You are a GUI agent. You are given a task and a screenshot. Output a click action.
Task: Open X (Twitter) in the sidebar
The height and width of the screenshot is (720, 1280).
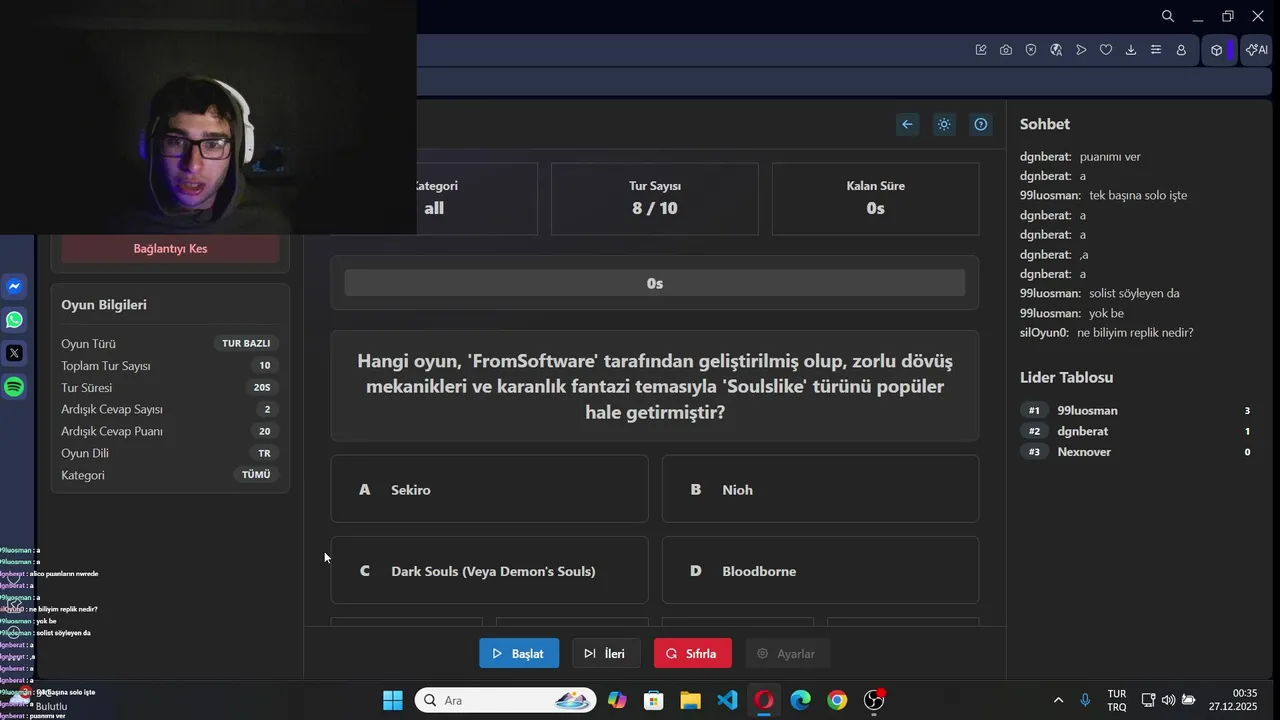tap(14, 353)
